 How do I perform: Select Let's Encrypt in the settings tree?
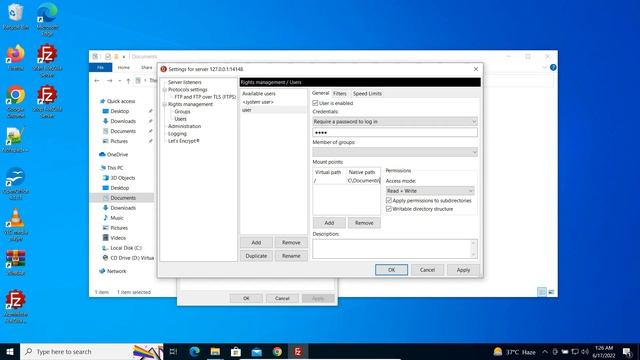click(x=184, y=141)
